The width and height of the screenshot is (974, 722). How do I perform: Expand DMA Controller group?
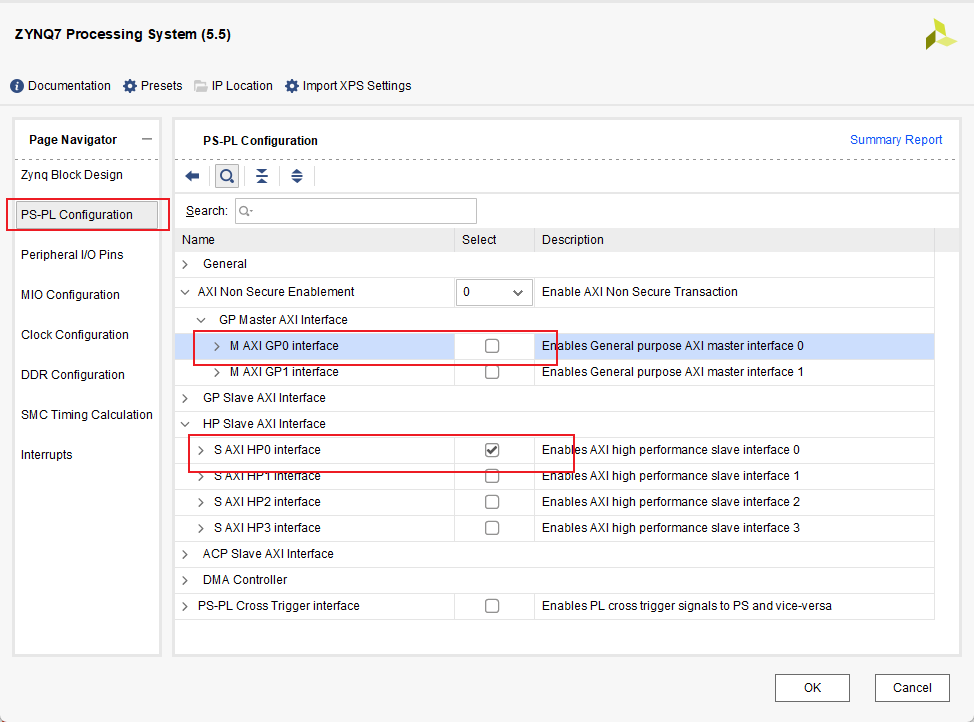(x=185, y=580)
